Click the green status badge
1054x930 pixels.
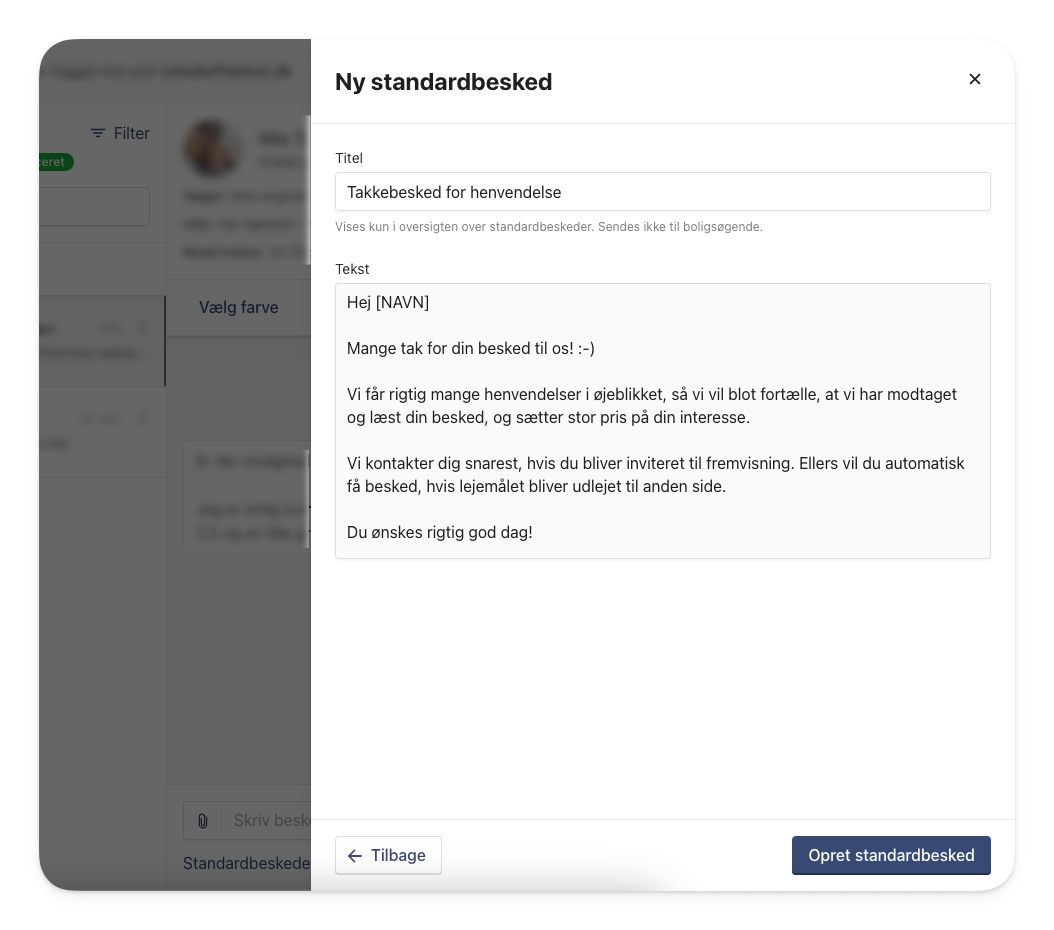[56, 162]
